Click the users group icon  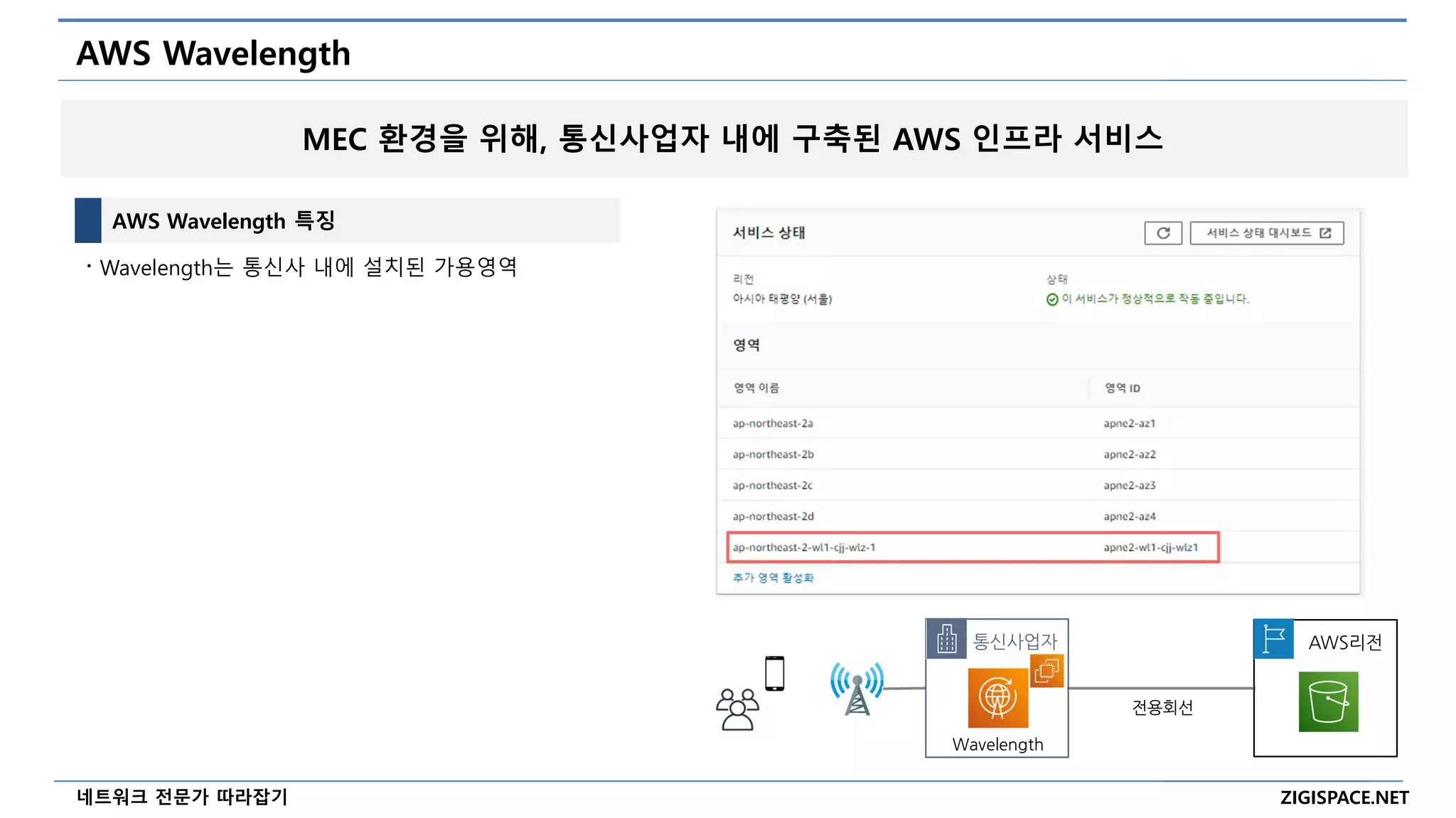pyautogui.click(x=737, y=709)
